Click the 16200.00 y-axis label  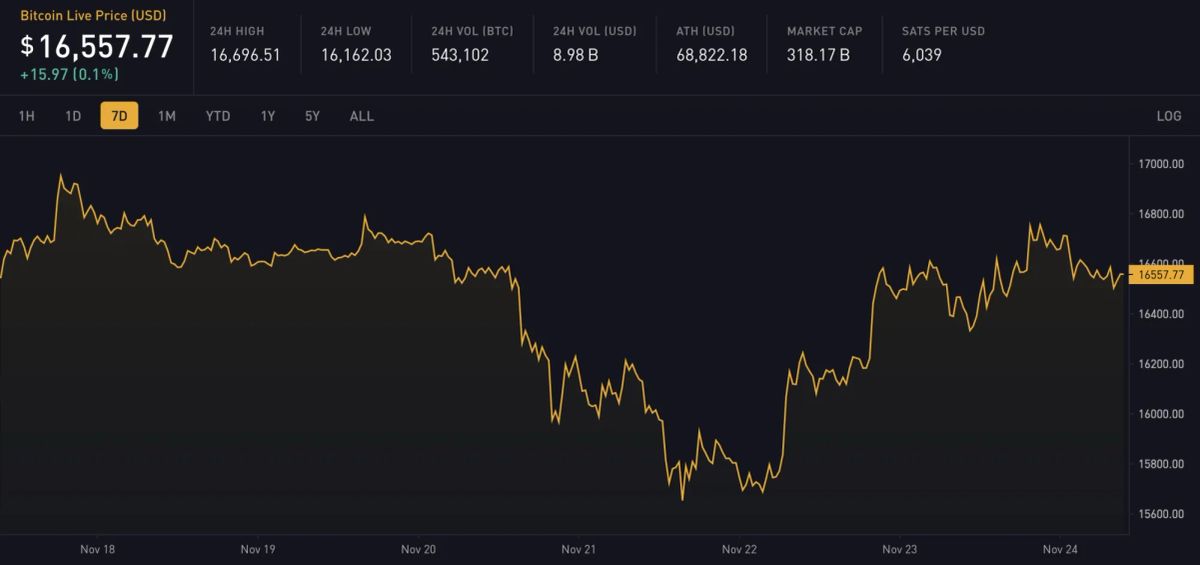(x=1162, y=364)
